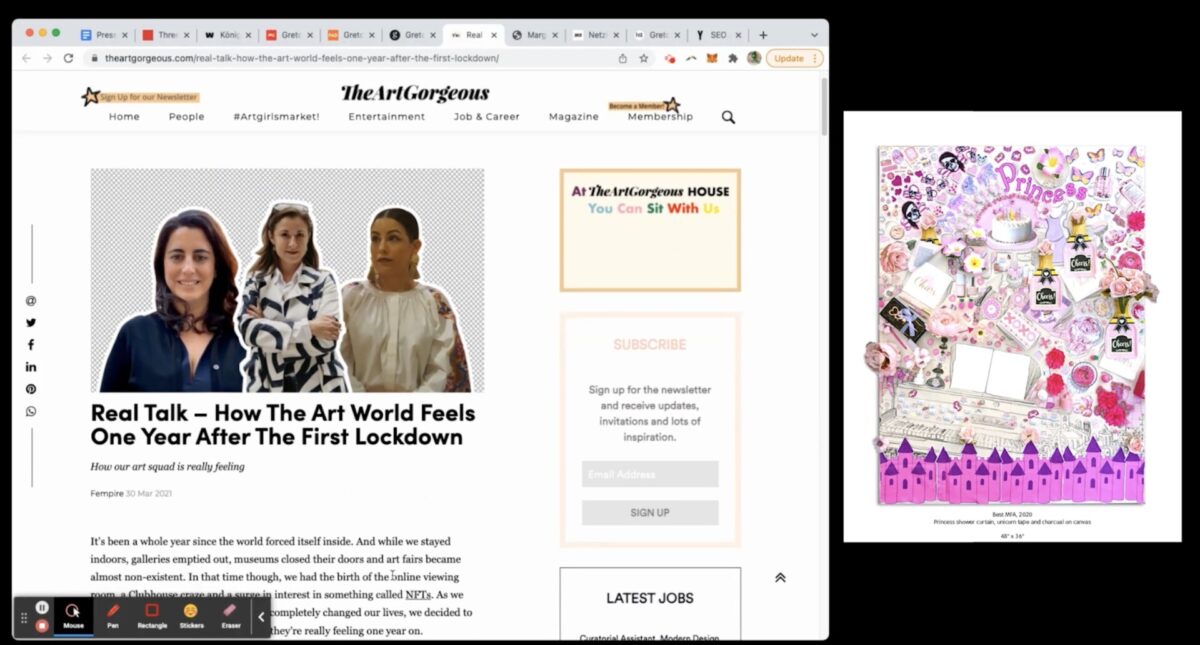Open the Chrome profile avatar

click(754, 58)
